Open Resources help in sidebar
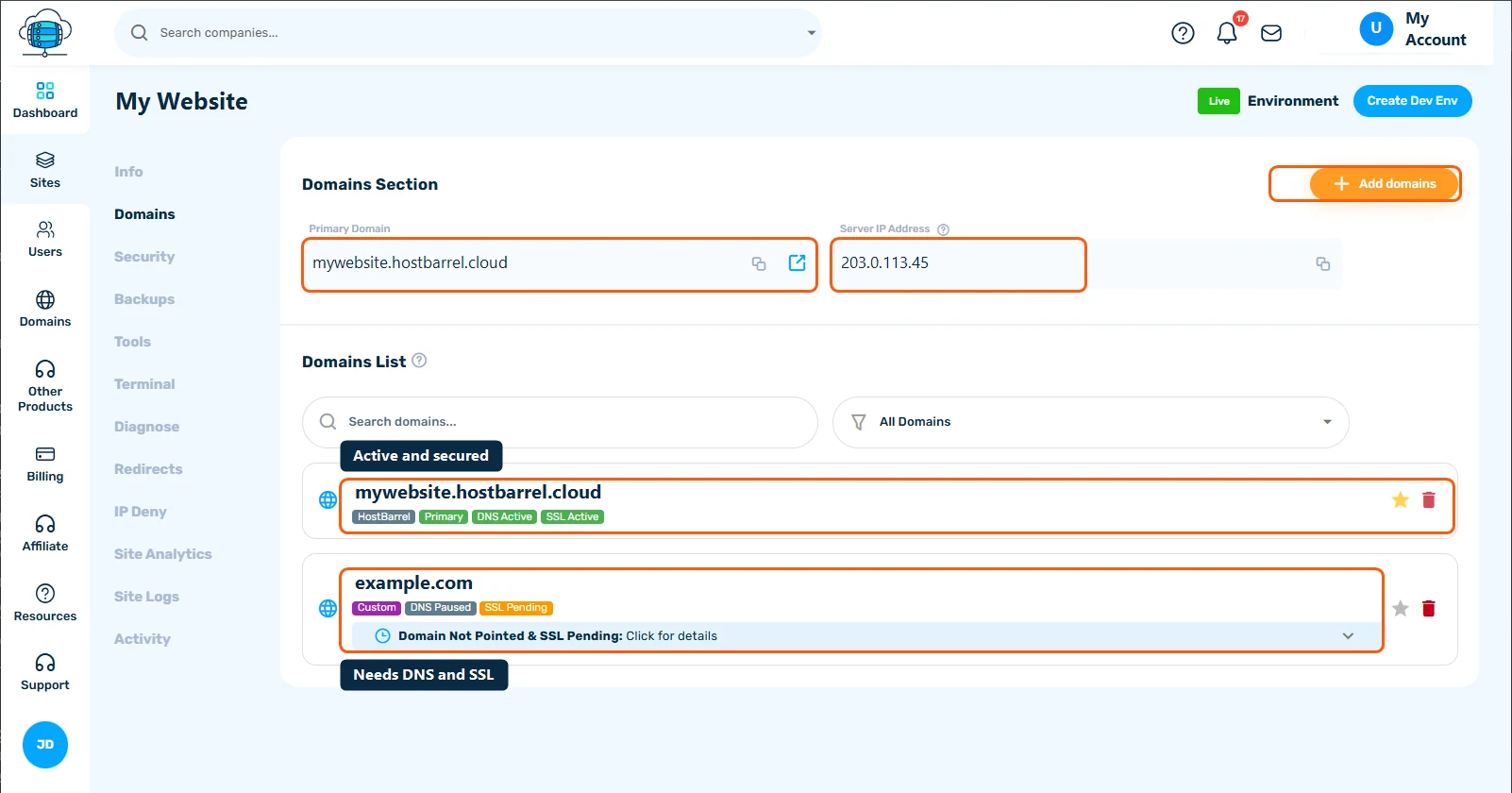This screenshot has width=1512, height=793. [x=44, y=602]
